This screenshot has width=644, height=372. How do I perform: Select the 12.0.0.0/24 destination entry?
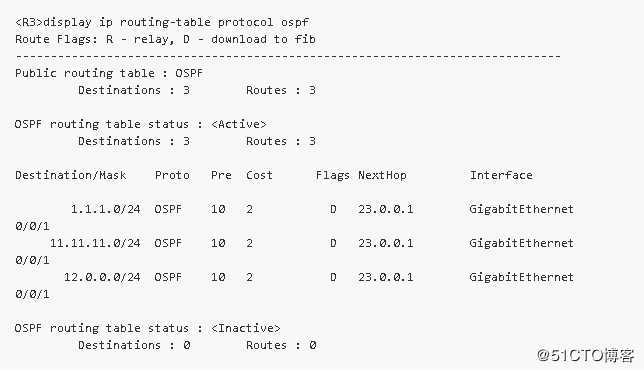point(102,278)
